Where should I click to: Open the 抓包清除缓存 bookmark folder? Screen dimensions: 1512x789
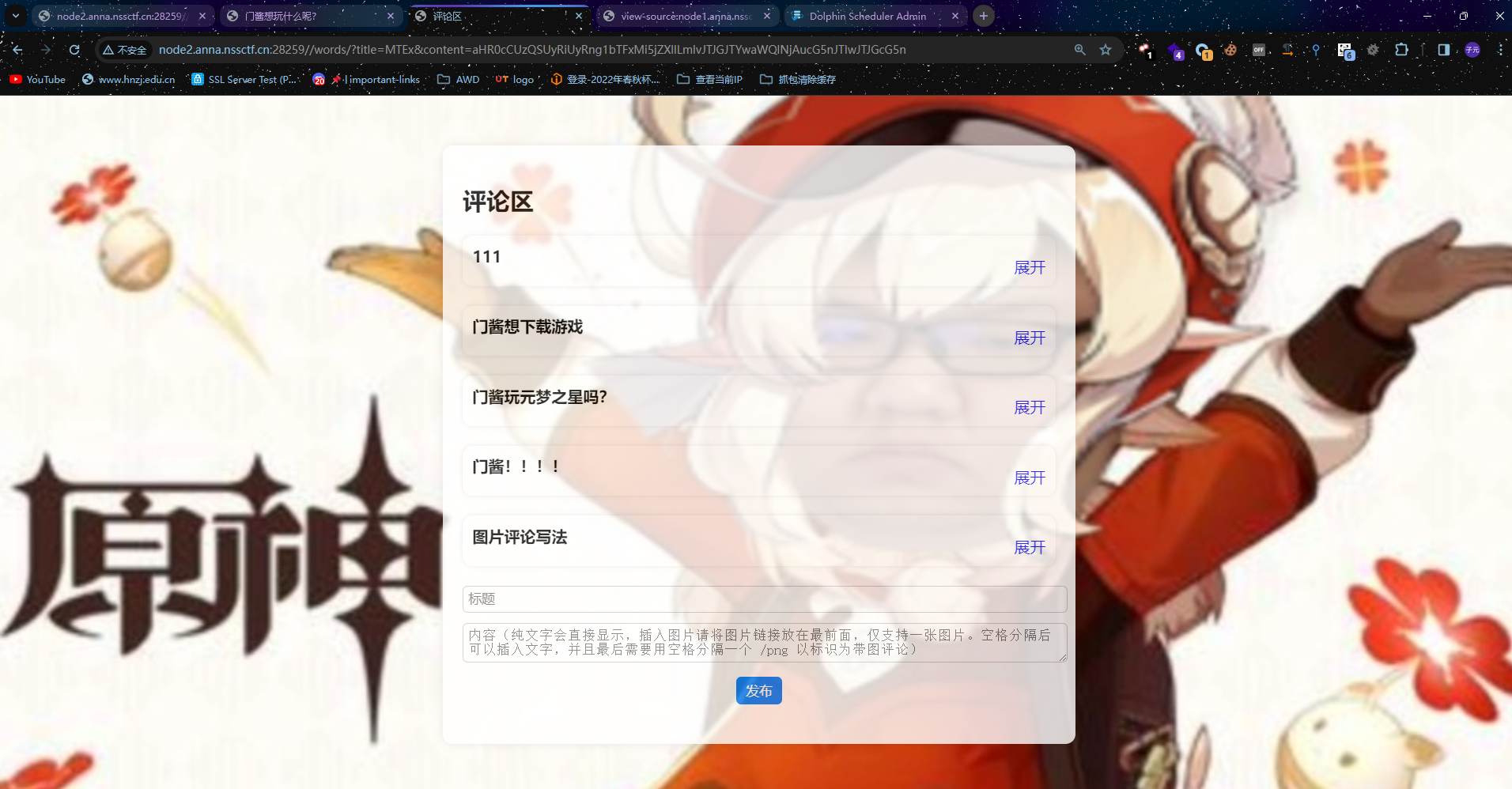tap(798, 80)
